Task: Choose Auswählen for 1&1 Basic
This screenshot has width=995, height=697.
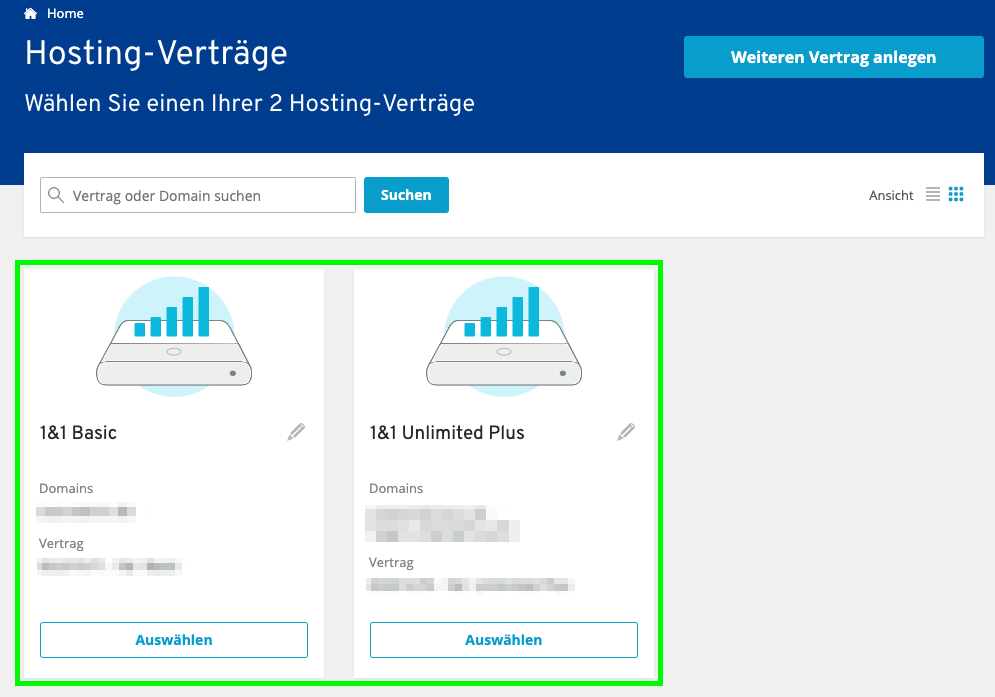Action: (x=174, y=640)
